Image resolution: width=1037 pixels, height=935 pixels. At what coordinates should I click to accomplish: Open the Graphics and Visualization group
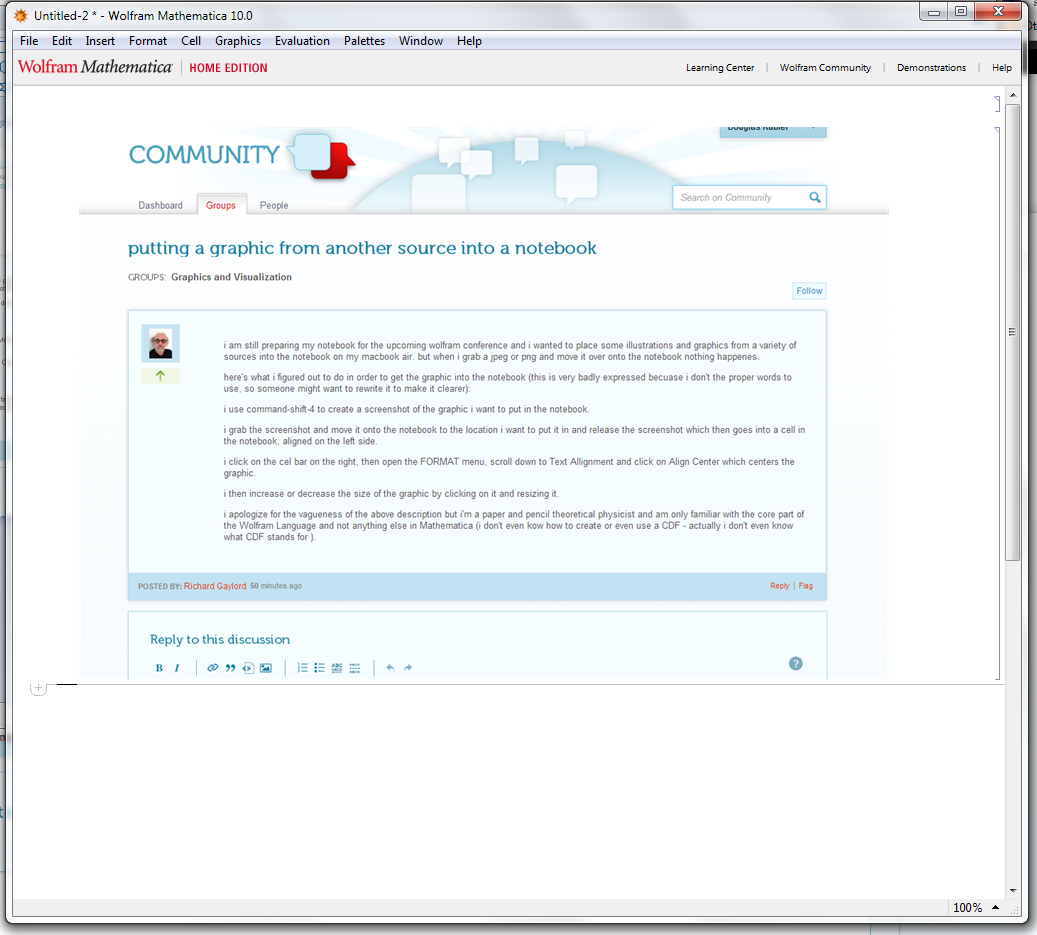pyautogui.click(x=231, y=277)
